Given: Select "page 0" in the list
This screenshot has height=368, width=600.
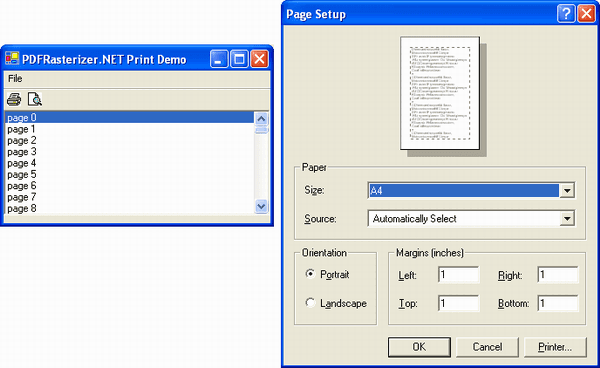Looking at the screenshot, I should click(x=129, y=117).
